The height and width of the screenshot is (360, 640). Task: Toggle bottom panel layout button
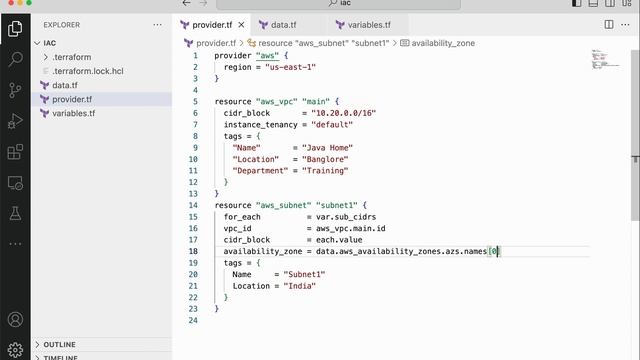[593, 3]
